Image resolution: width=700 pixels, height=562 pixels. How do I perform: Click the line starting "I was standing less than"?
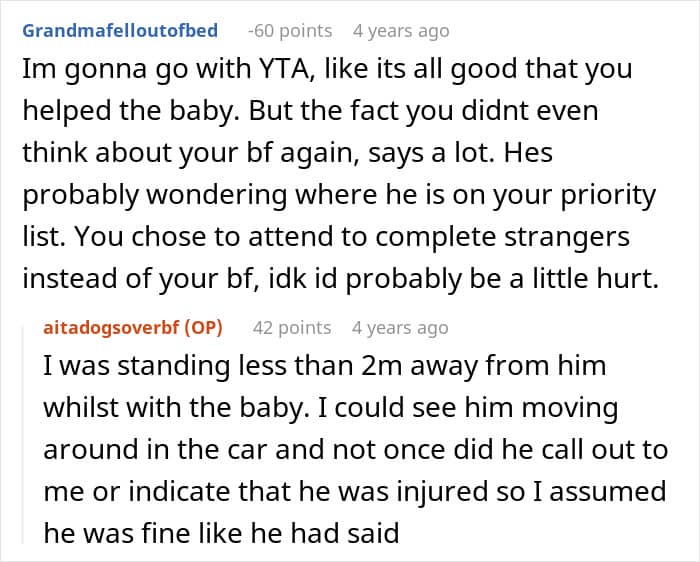[324, 366]
